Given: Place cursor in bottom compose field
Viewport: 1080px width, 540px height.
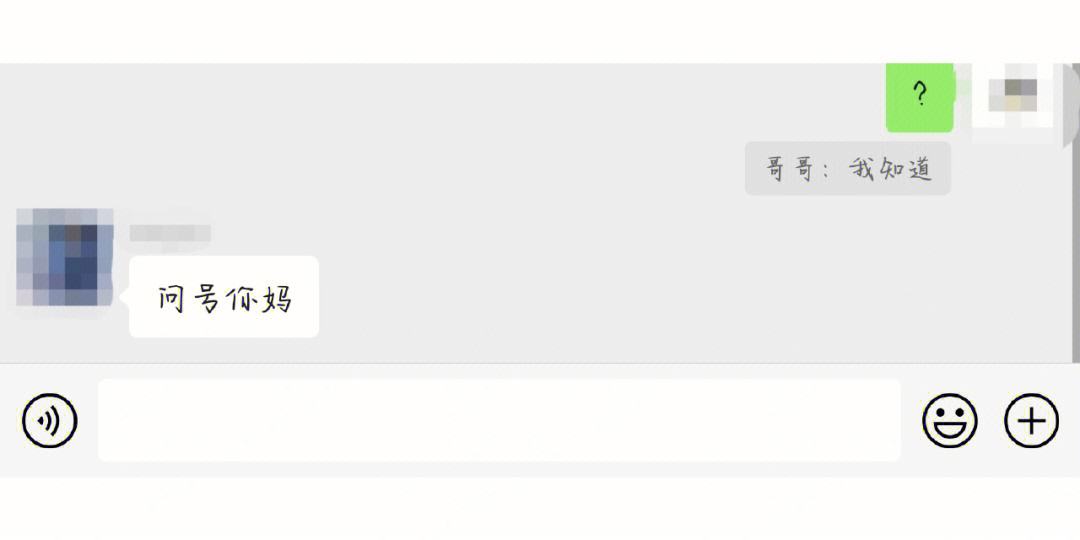Looking at the screenshot, I should tap(499, 420).
